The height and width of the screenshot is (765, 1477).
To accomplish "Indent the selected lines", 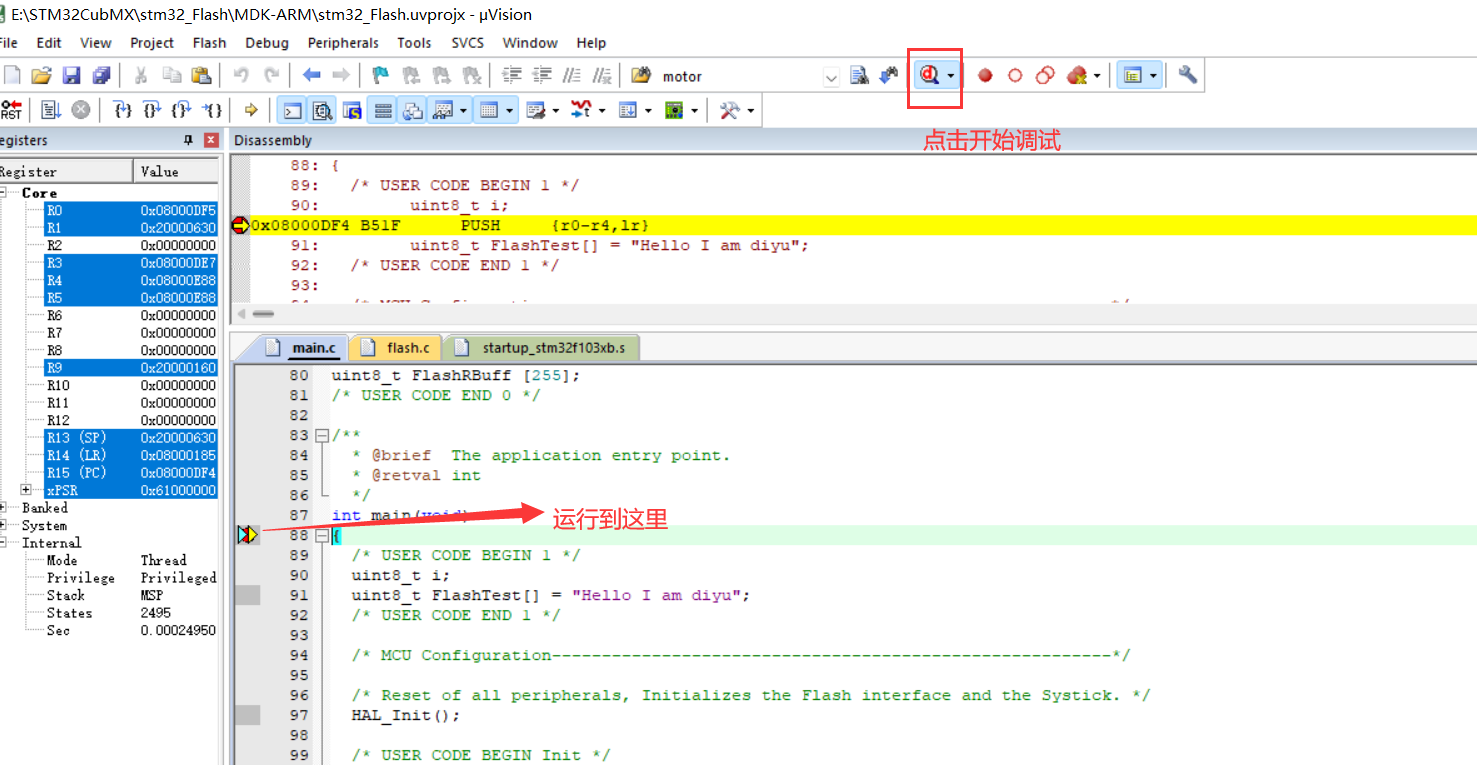I will pos(512,75).
